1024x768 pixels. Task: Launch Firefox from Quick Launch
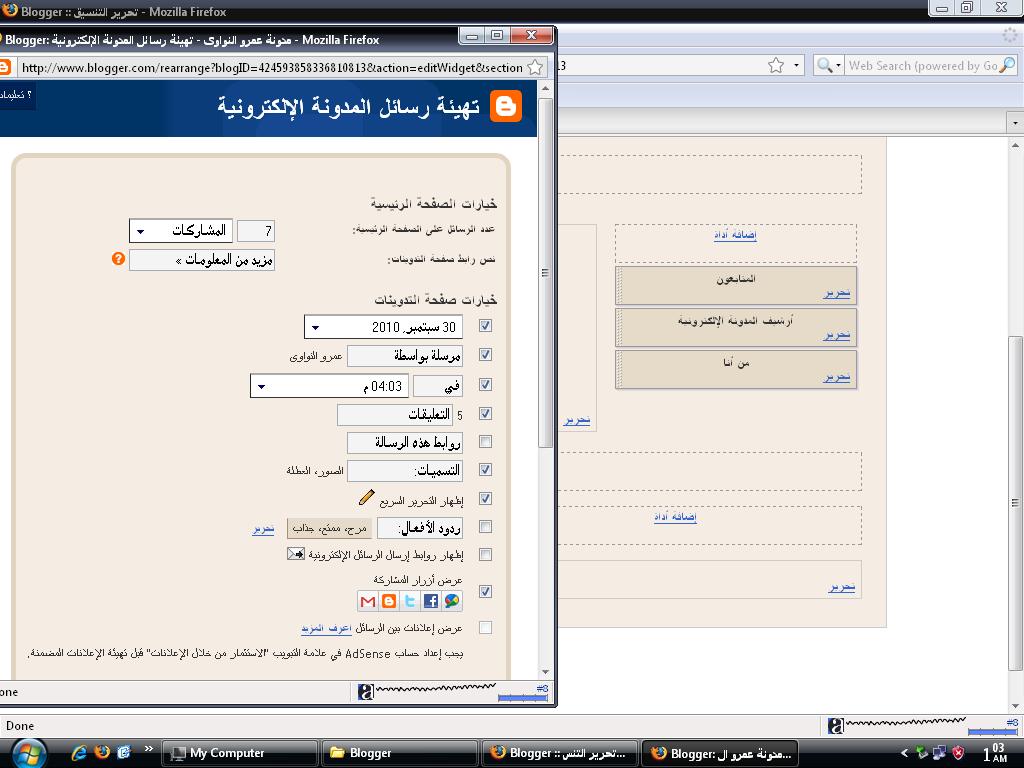click(x=102, y=752)
